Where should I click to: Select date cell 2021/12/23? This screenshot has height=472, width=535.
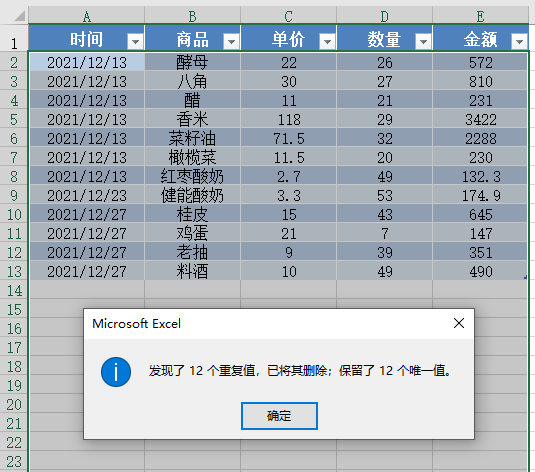pyautogui.click(x=87, y=196)
